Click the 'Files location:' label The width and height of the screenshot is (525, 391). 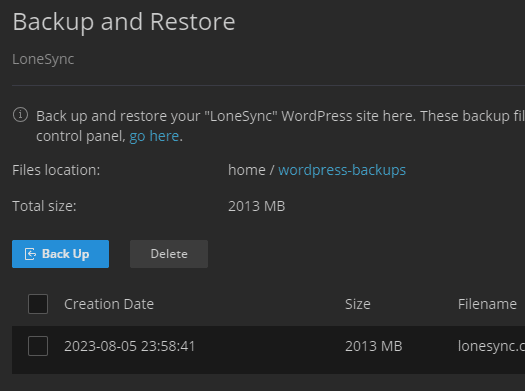(56, 170)
